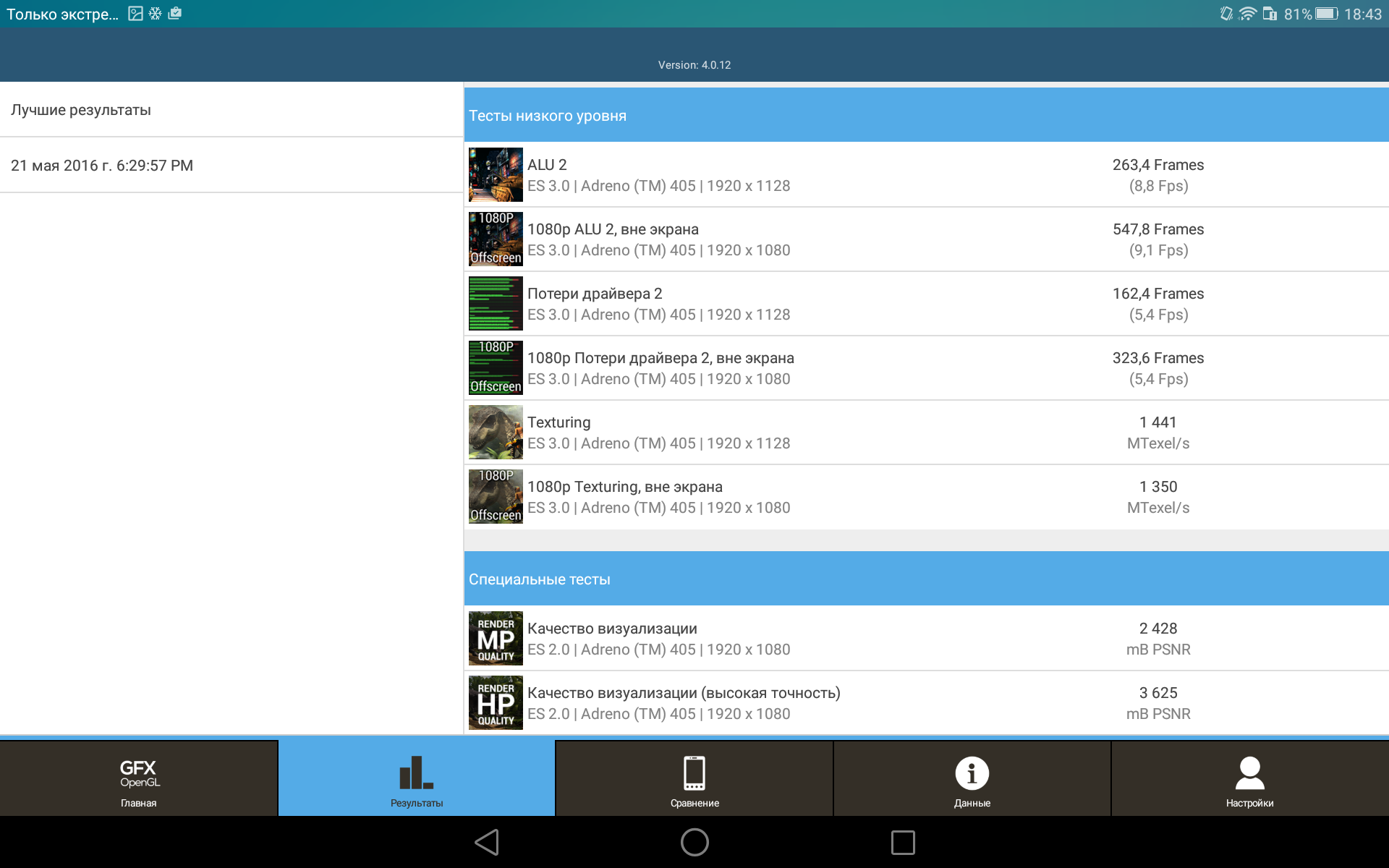Viewport: 1389px width, 868px height.
Task: Tap the 1080p Texturing offscreen thumbnail
Action: pyautogui.click(x=496, y=497)
